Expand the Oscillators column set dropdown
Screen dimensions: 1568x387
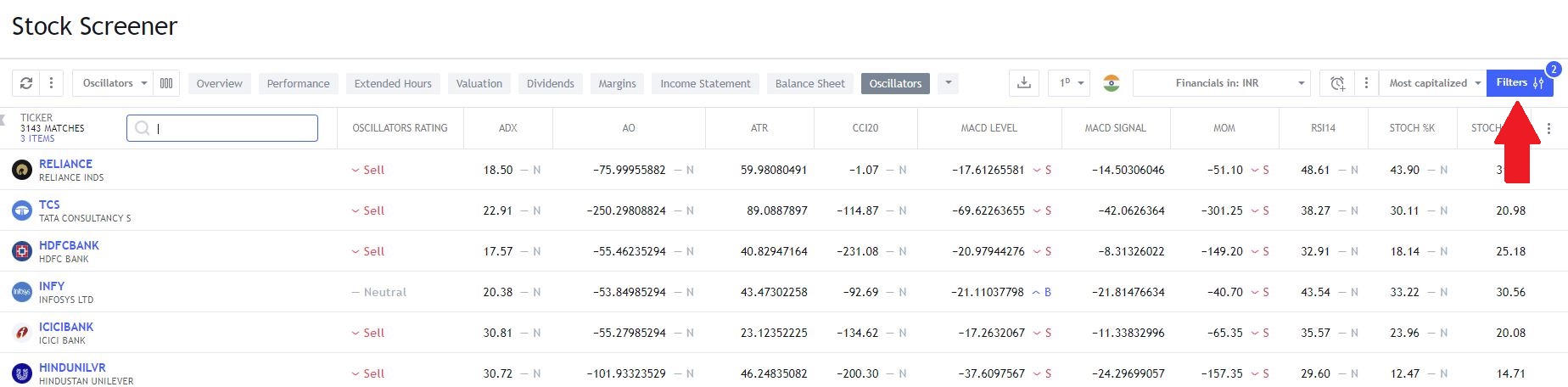coord(115,83)
